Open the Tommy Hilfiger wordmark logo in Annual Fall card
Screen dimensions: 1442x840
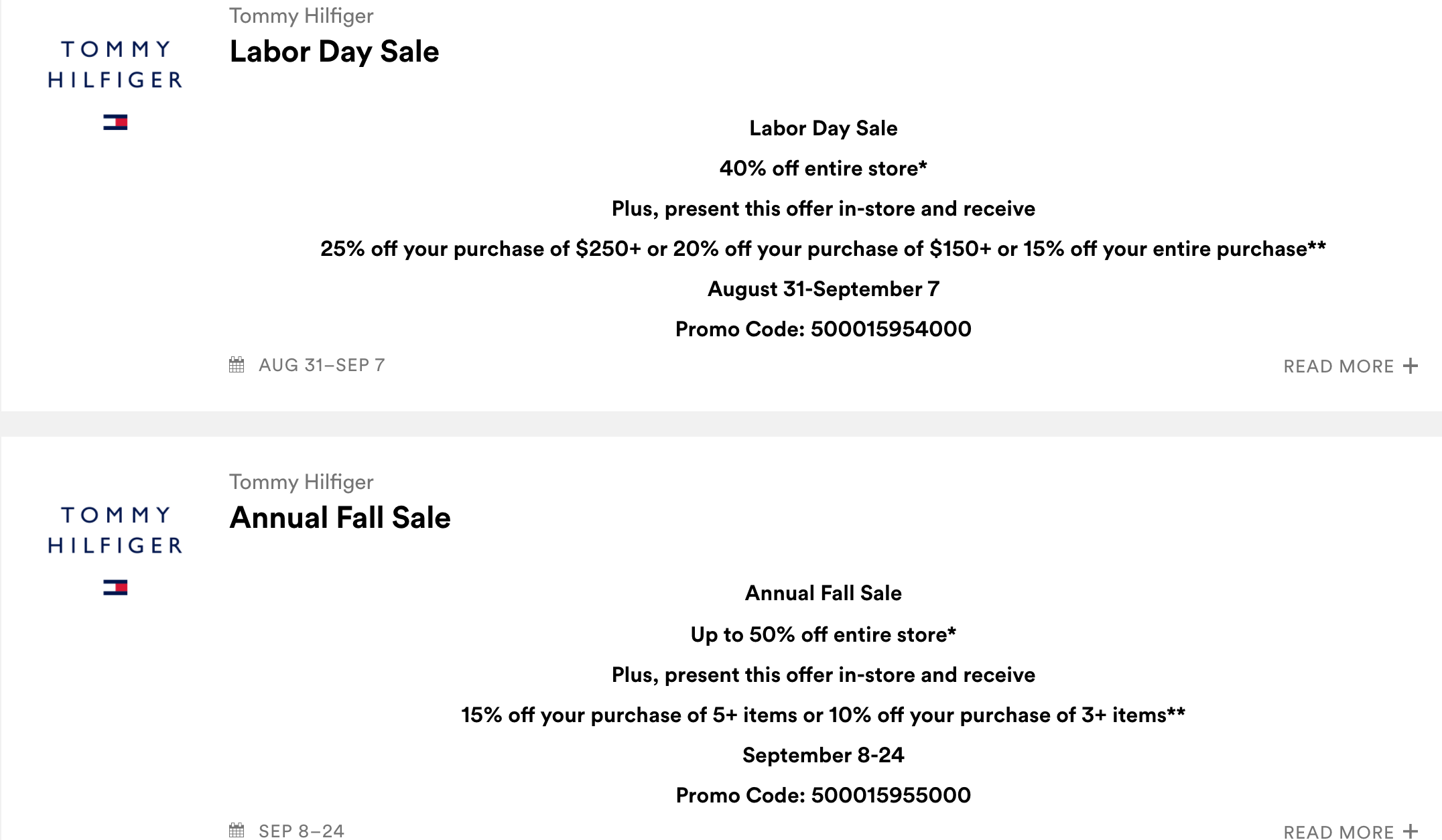click(x=115, y=530)
